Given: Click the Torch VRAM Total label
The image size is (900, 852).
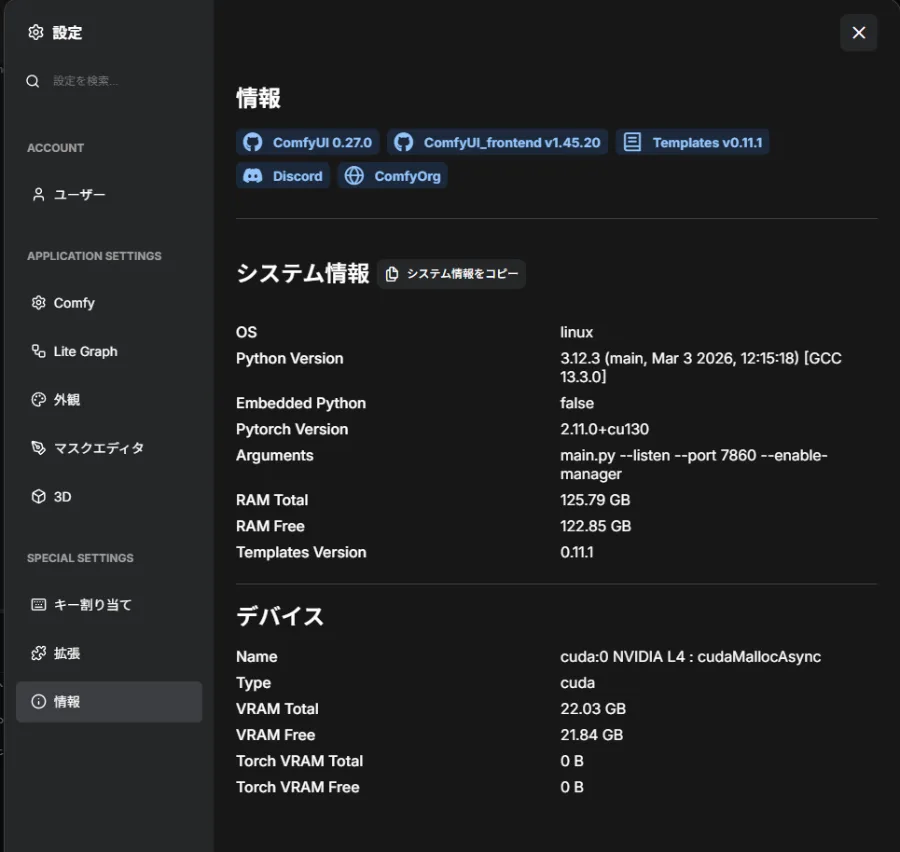Looking at the screenshot, I should pos(300,761).
